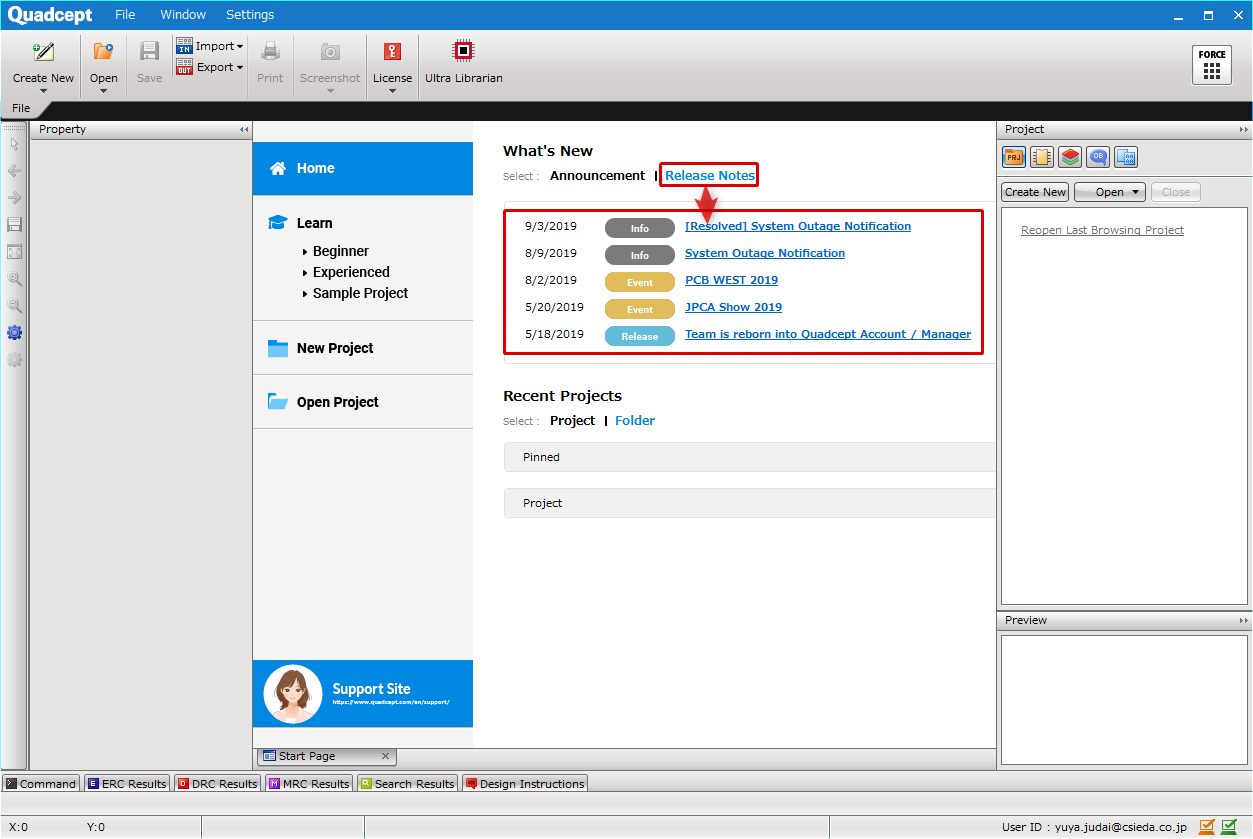Open the Beginner learning section
The image size is (1253, 839).
click(340, 251)
